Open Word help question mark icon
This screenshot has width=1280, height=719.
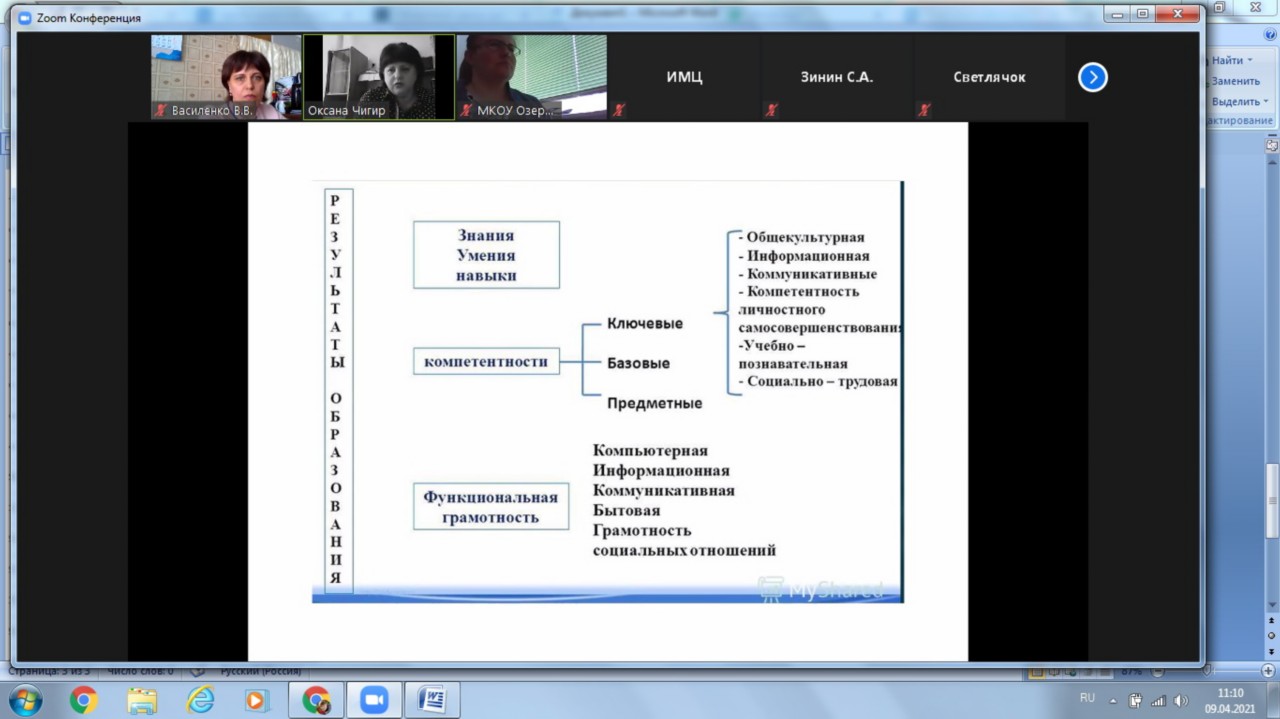1270,34
